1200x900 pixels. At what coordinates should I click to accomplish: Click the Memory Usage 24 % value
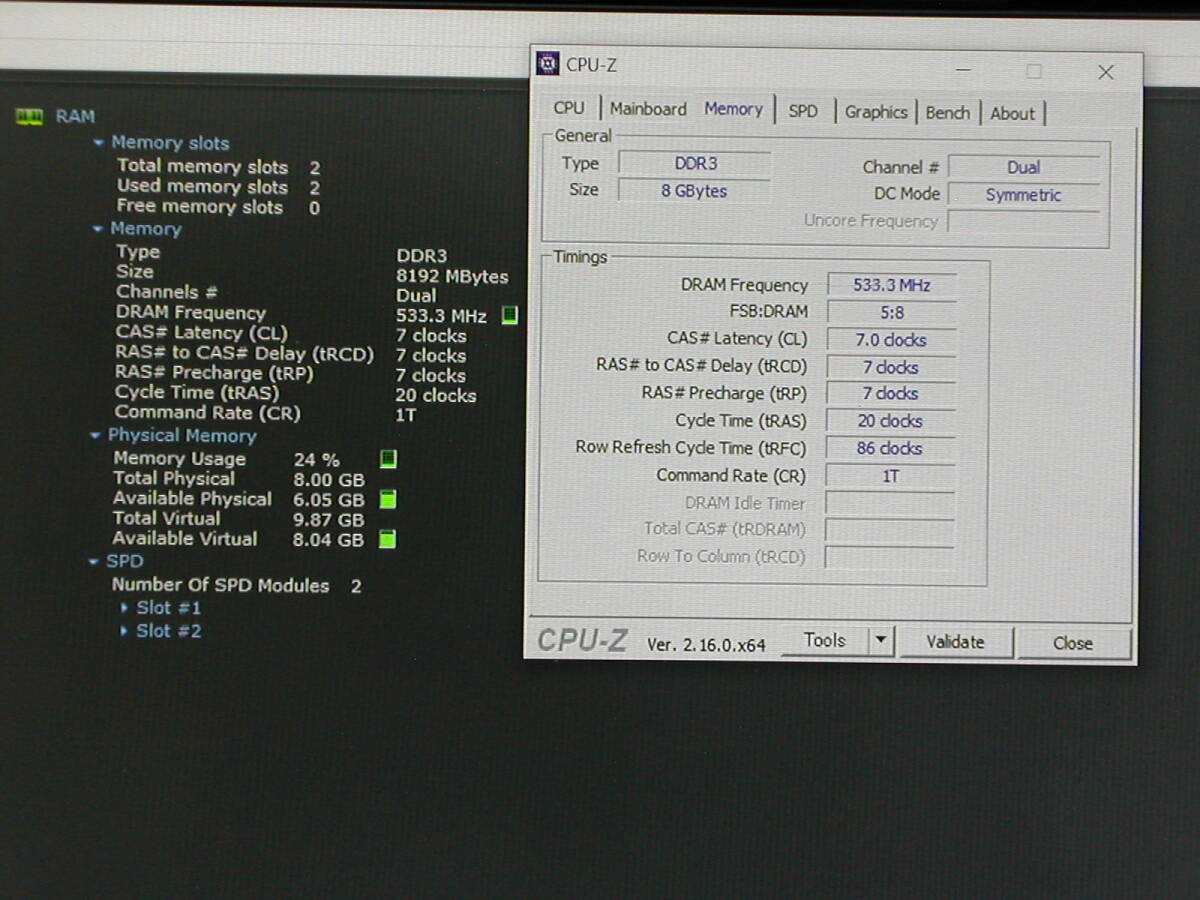316,460
